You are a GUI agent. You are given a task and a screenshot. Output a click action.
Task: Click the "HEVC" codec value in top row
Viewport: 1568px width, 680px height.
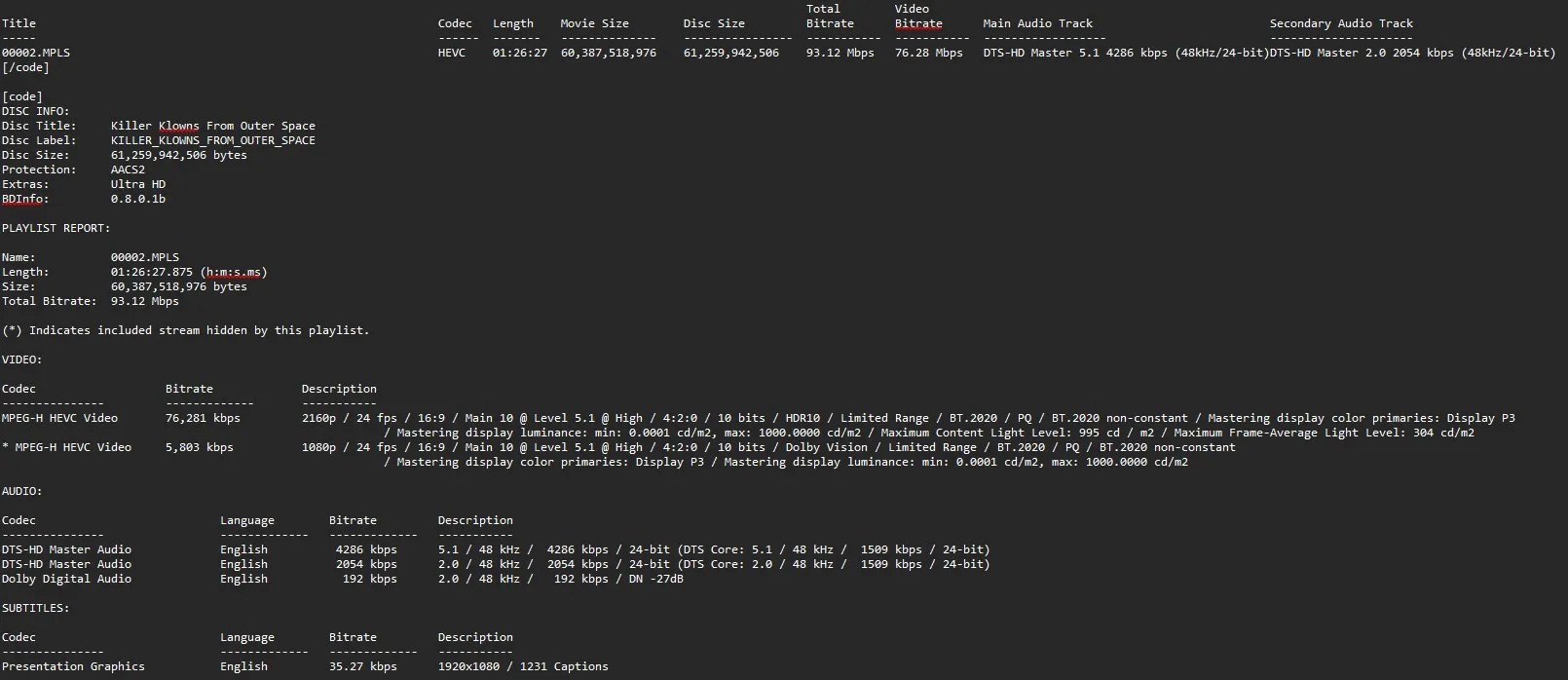pos(452,53)
